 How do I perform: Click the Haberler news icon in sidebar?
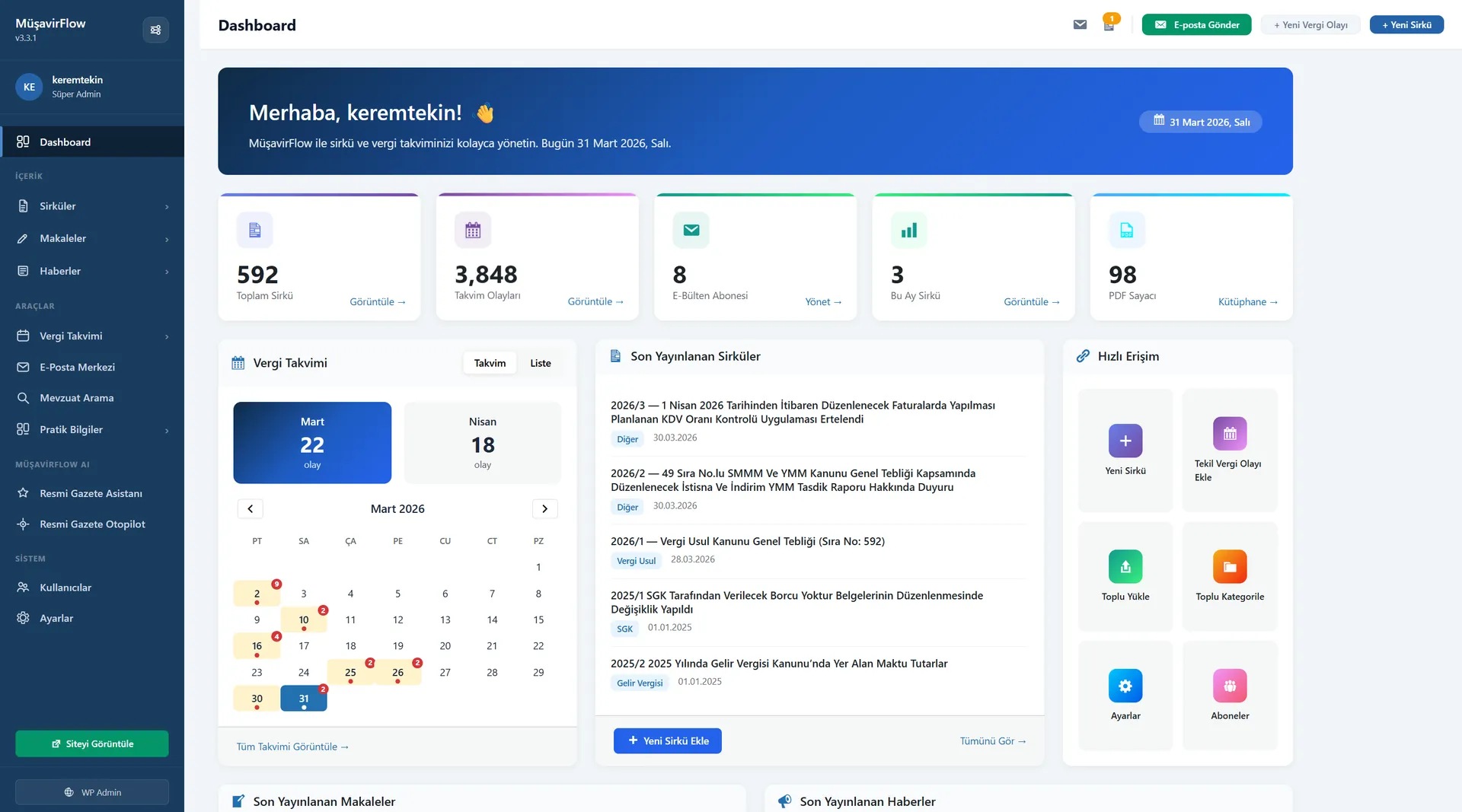[23, 271]
